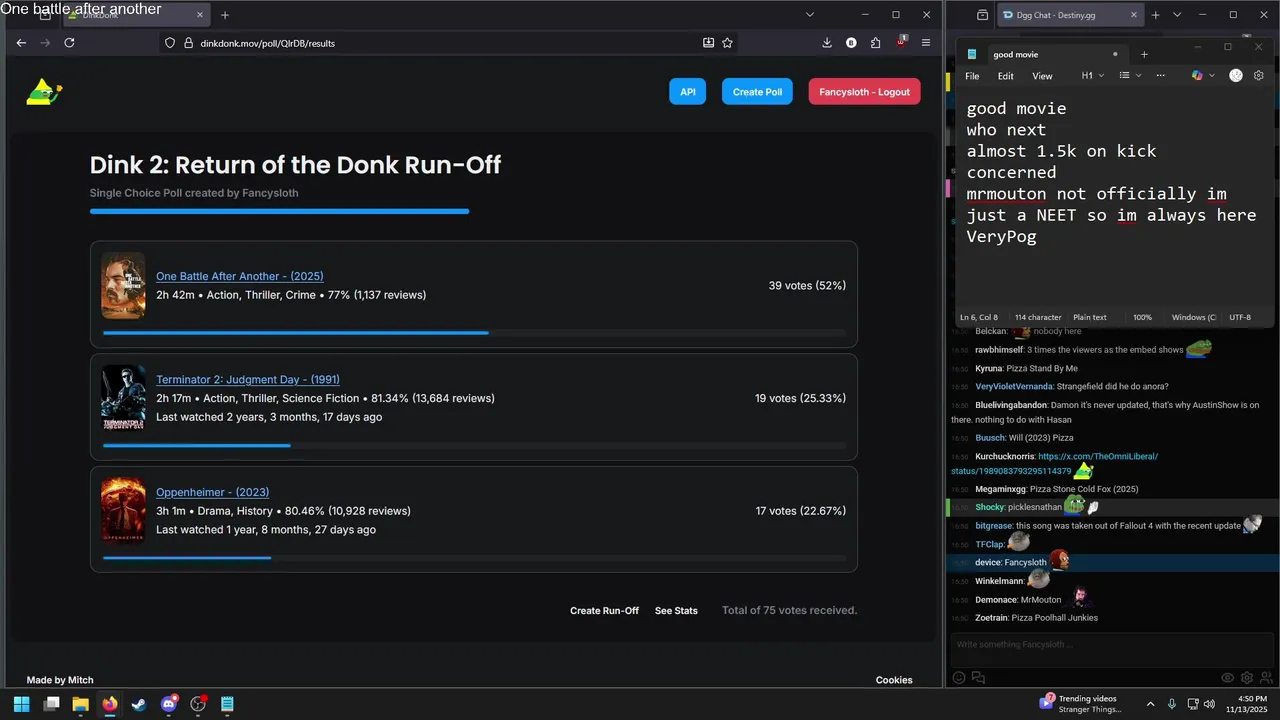Open Notepad View menu
The height and width of the screenshot is (720, 1280).
pyautogui.click(x=1042, y=76)
